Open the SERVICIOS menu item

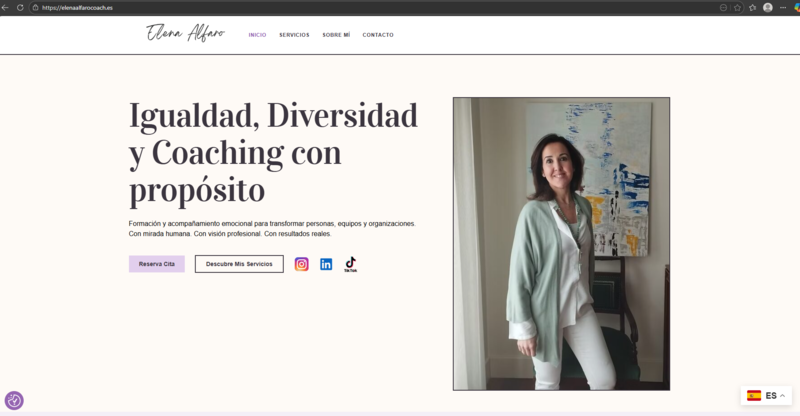[x=294, y=35]
